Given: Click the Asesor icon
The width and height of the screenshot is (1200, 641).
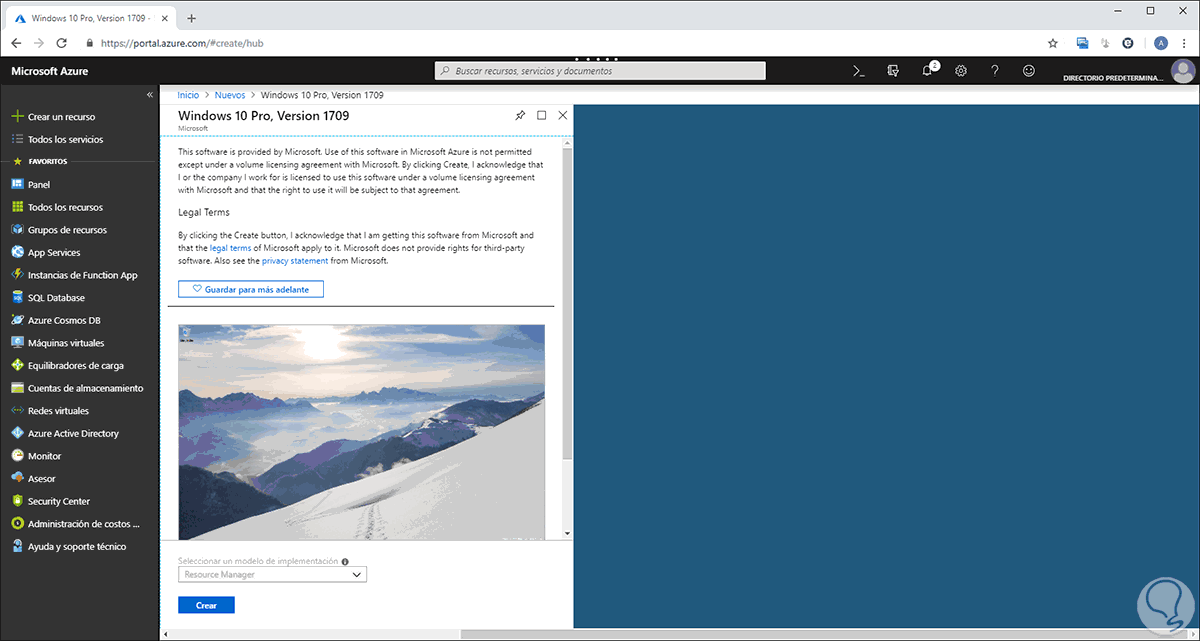Looking at the screenshot, I should pos(17,479).
